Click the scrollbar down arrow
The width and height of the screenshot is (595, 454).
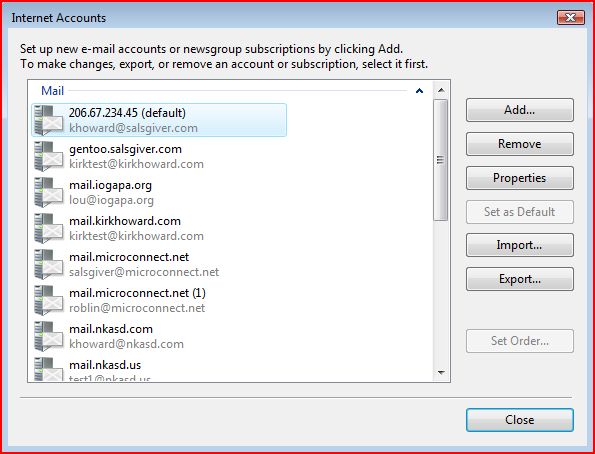[441, 372]
